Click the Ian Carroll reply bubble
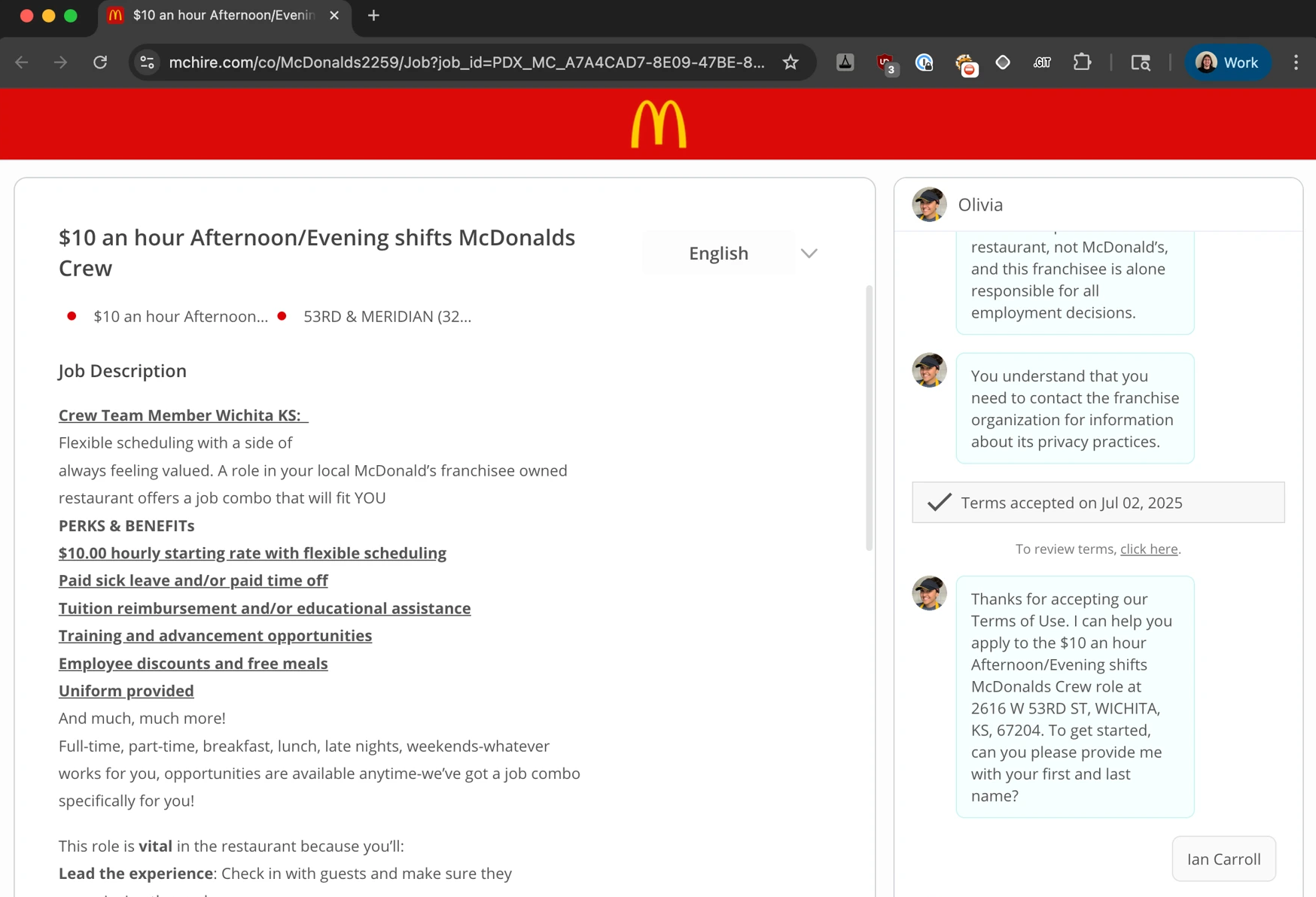Image resolution: width=1316 pixels, height=897 pixels. pos(1223,859)
